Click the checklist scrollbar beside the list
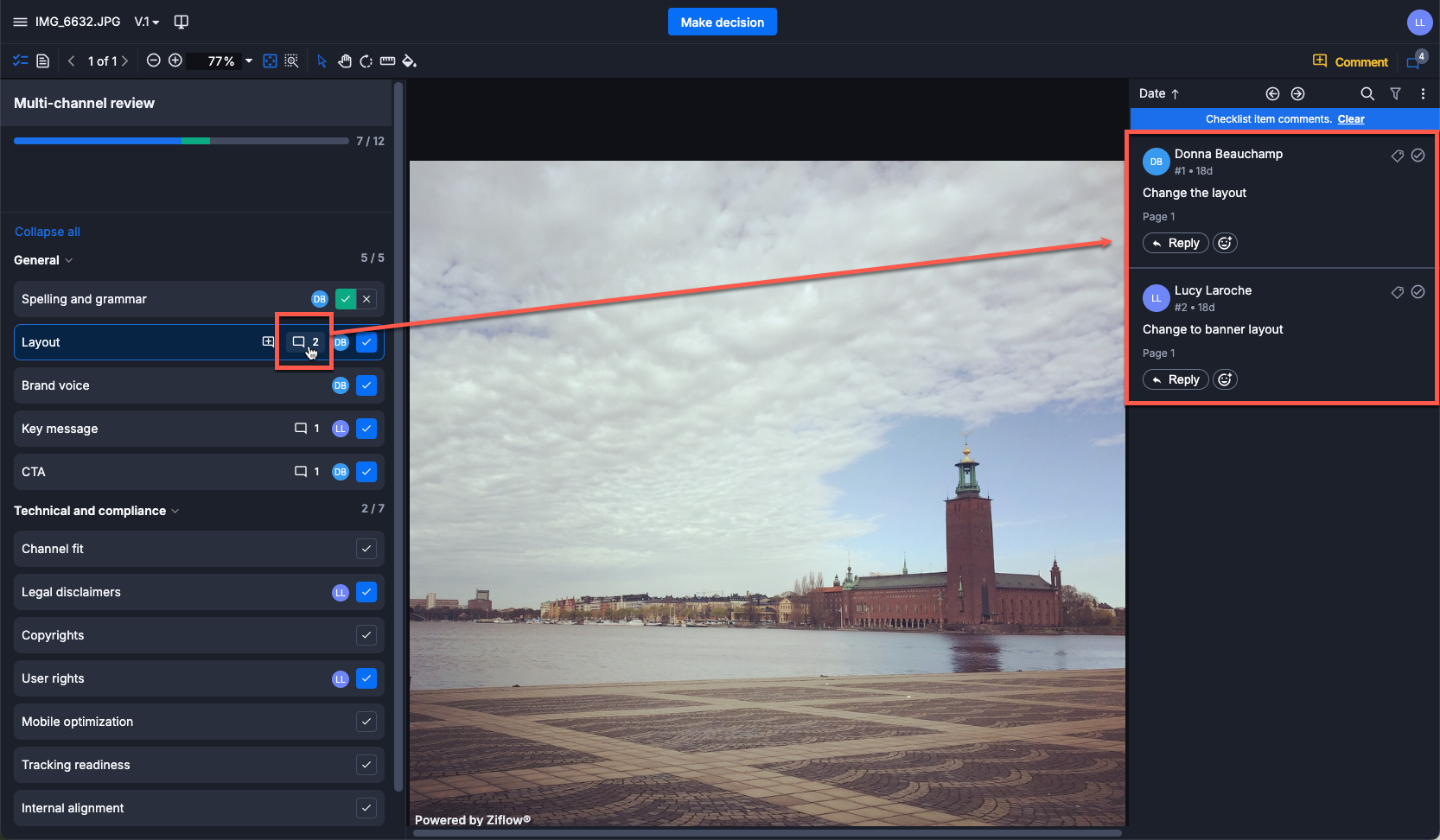Viewport: 1440px width, 840px height. click(x=398, y=432)
